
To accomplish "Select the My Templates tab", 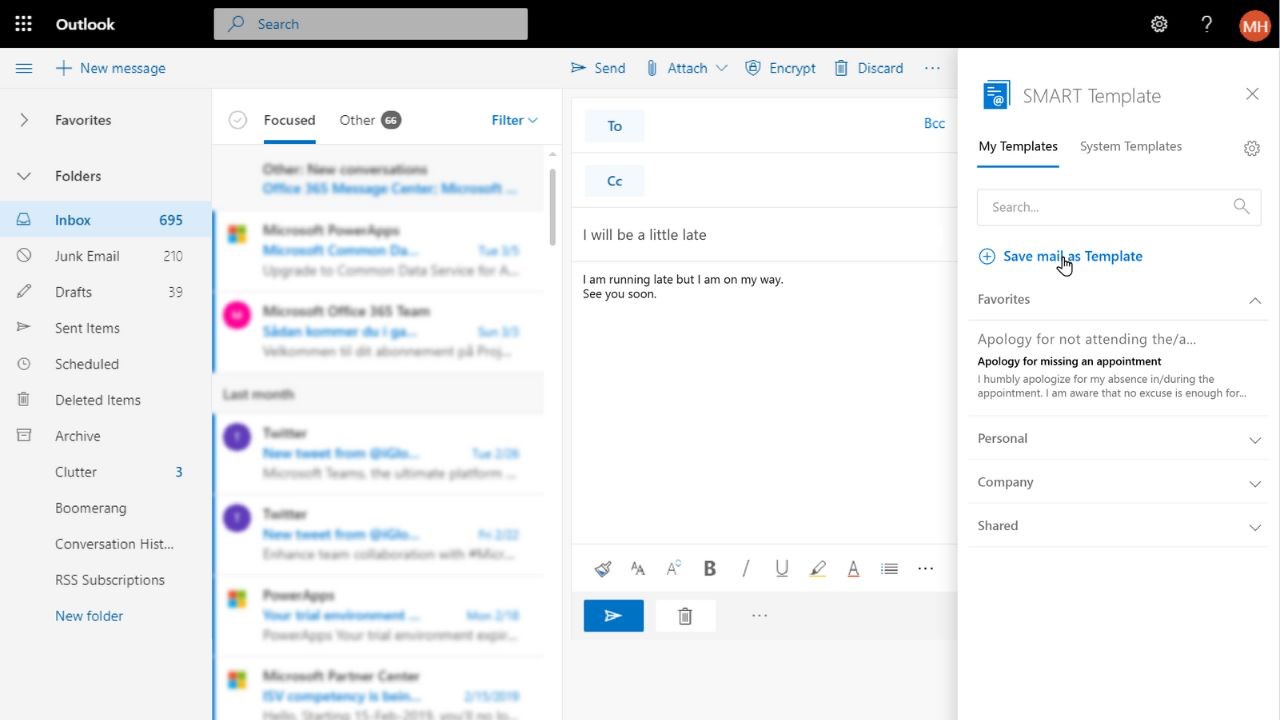I will tap(1018, 146).
